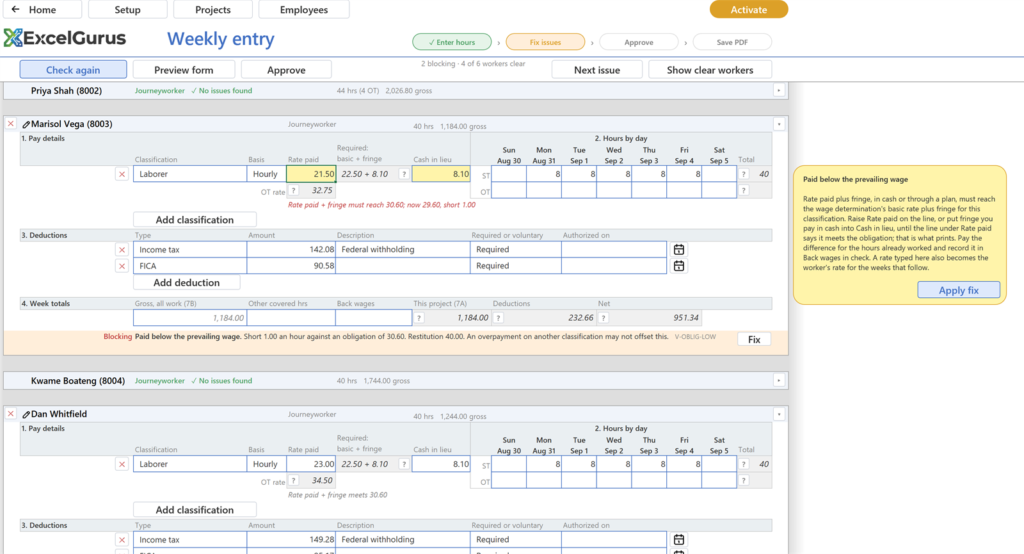Open the Employees tab
1024x554 pixels.
coord(304,10)
